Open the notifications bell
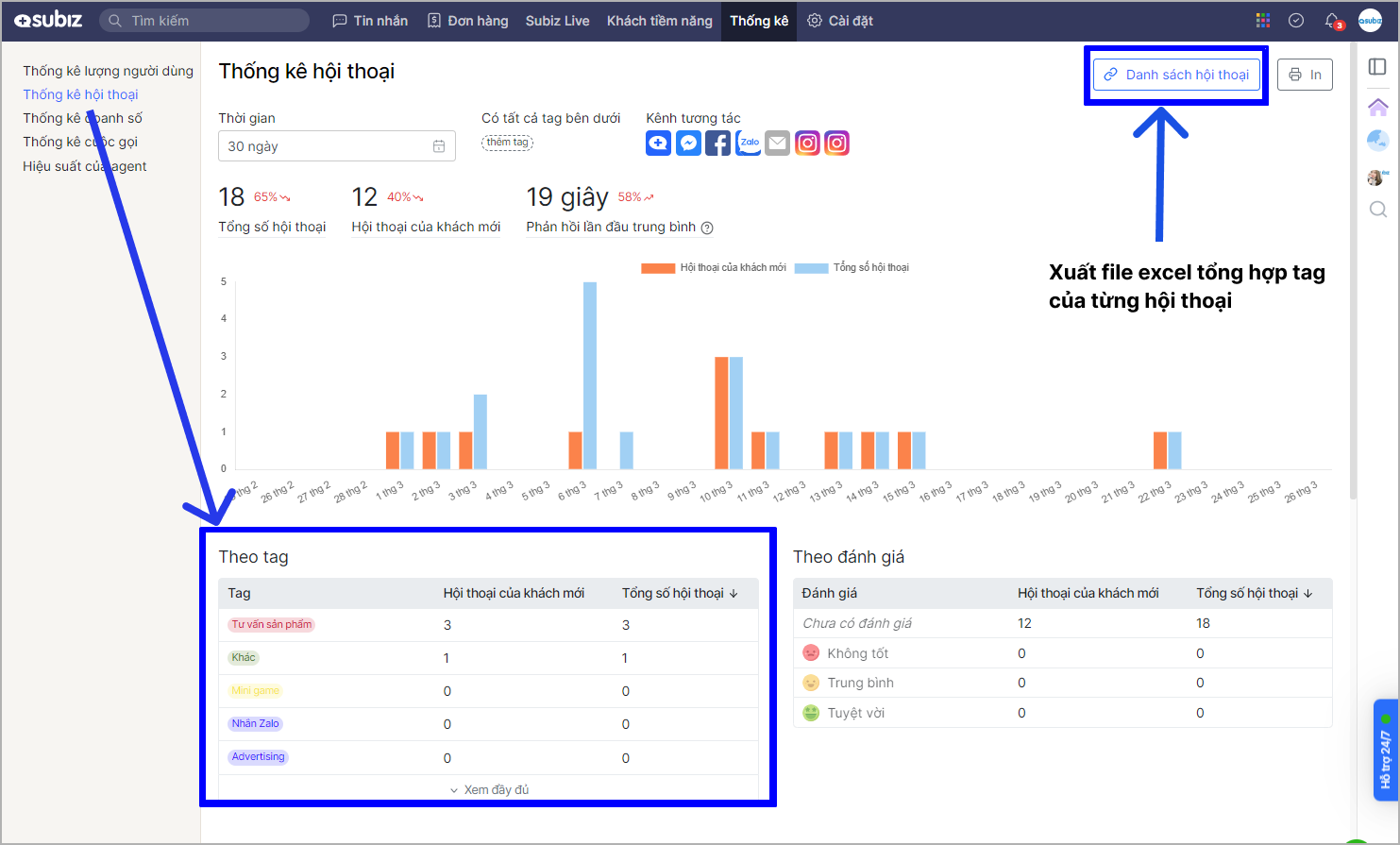The image size is (1400, 845). 1331,21
